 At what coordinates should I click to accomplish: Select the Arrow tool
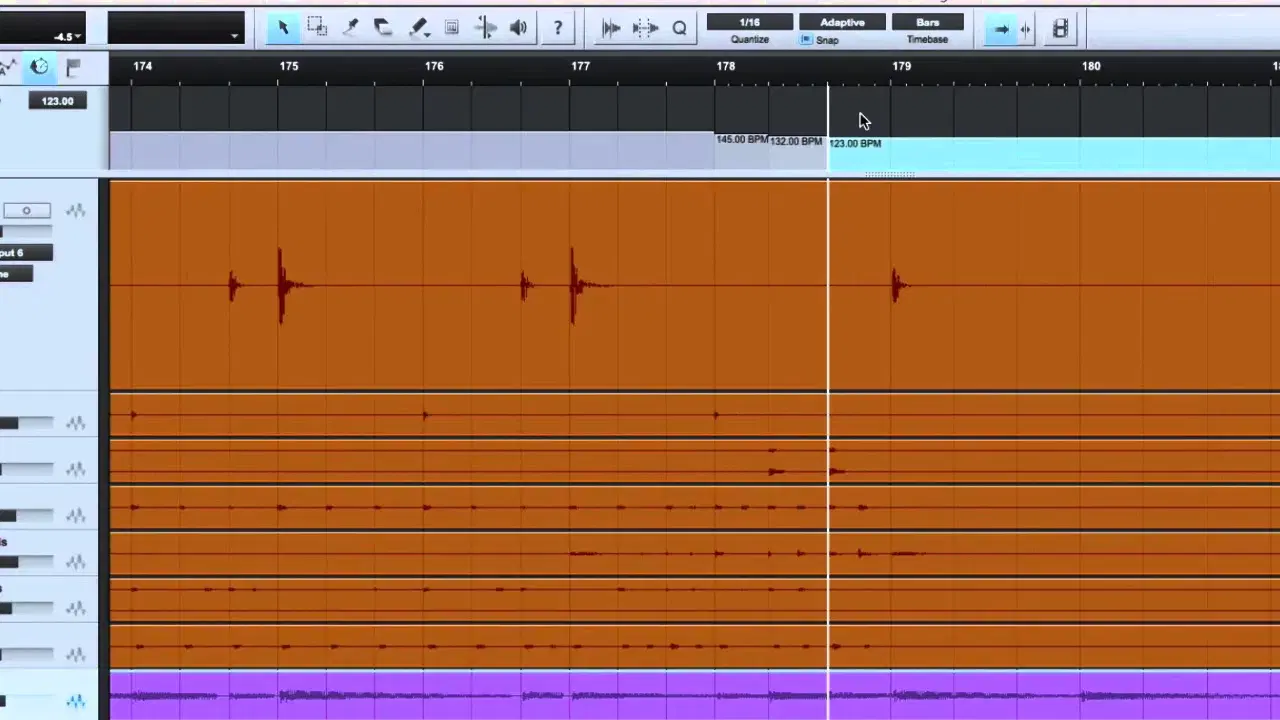click(283, 28)
